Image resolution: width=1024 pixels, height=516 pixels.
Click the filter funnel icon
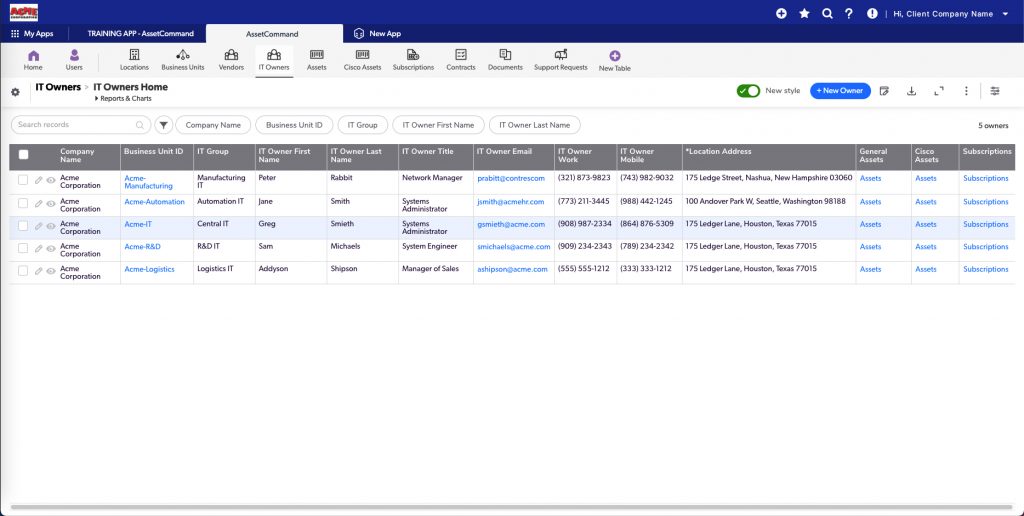[x=163, y=125]
